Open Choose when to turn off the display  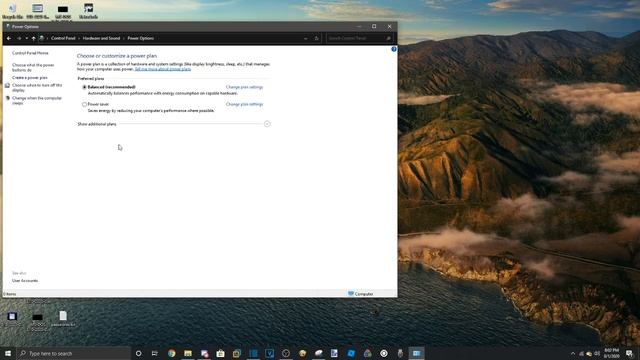click(x=37, y=87)
